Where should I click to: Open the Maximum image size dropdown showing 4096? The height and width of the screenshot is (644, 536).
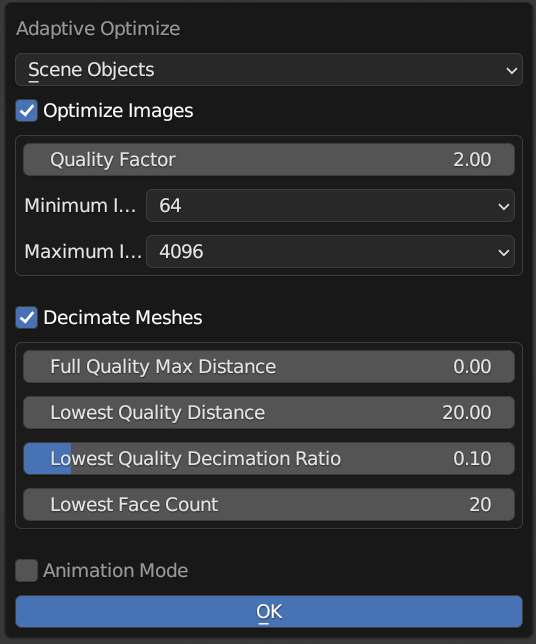pos(330,251)
